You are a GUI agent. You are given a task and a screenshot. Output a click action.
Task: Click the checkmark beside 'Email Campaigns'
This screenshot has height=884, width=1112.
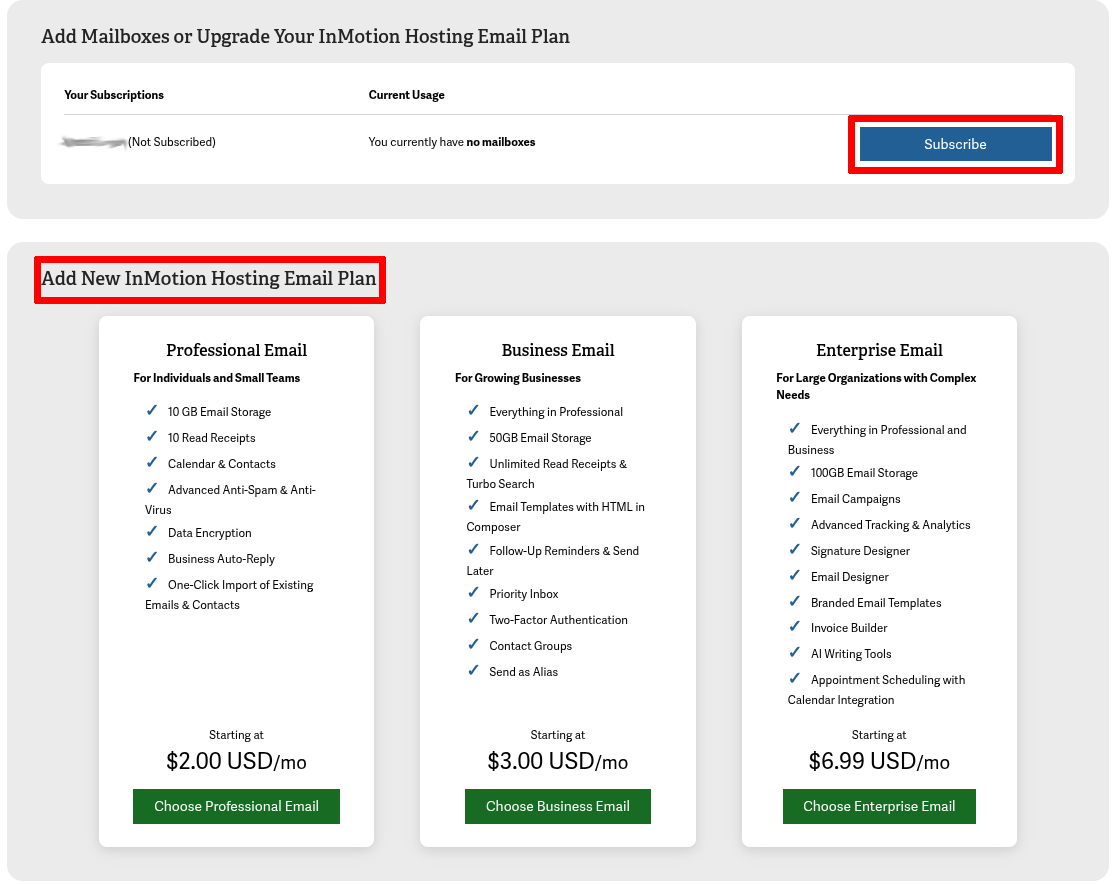pyautogui.click(x=794, y=498)
